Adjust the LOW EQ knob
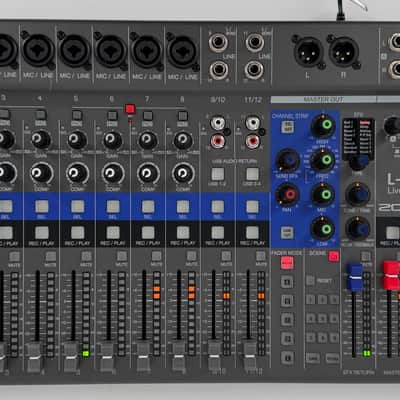The image size is (400, 400). [322, 229]
